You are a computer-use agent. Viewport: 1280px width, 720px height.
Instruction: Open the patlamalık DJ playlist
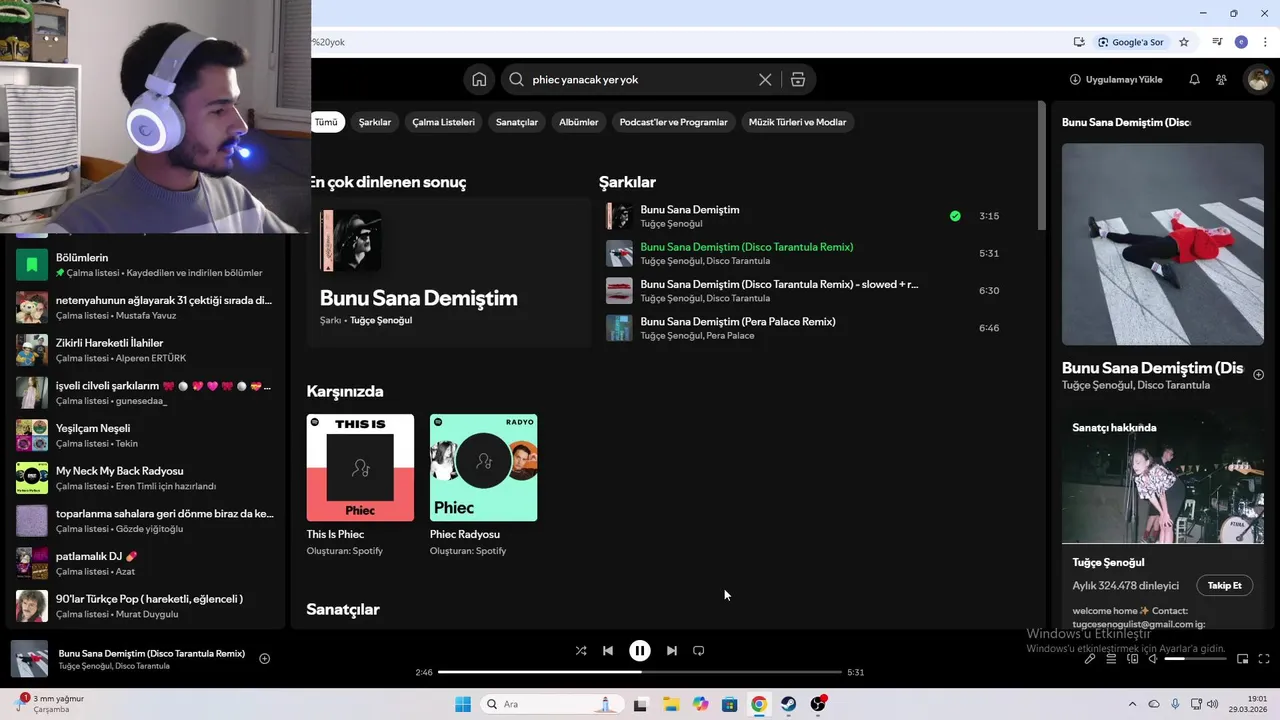pos(147,563)
